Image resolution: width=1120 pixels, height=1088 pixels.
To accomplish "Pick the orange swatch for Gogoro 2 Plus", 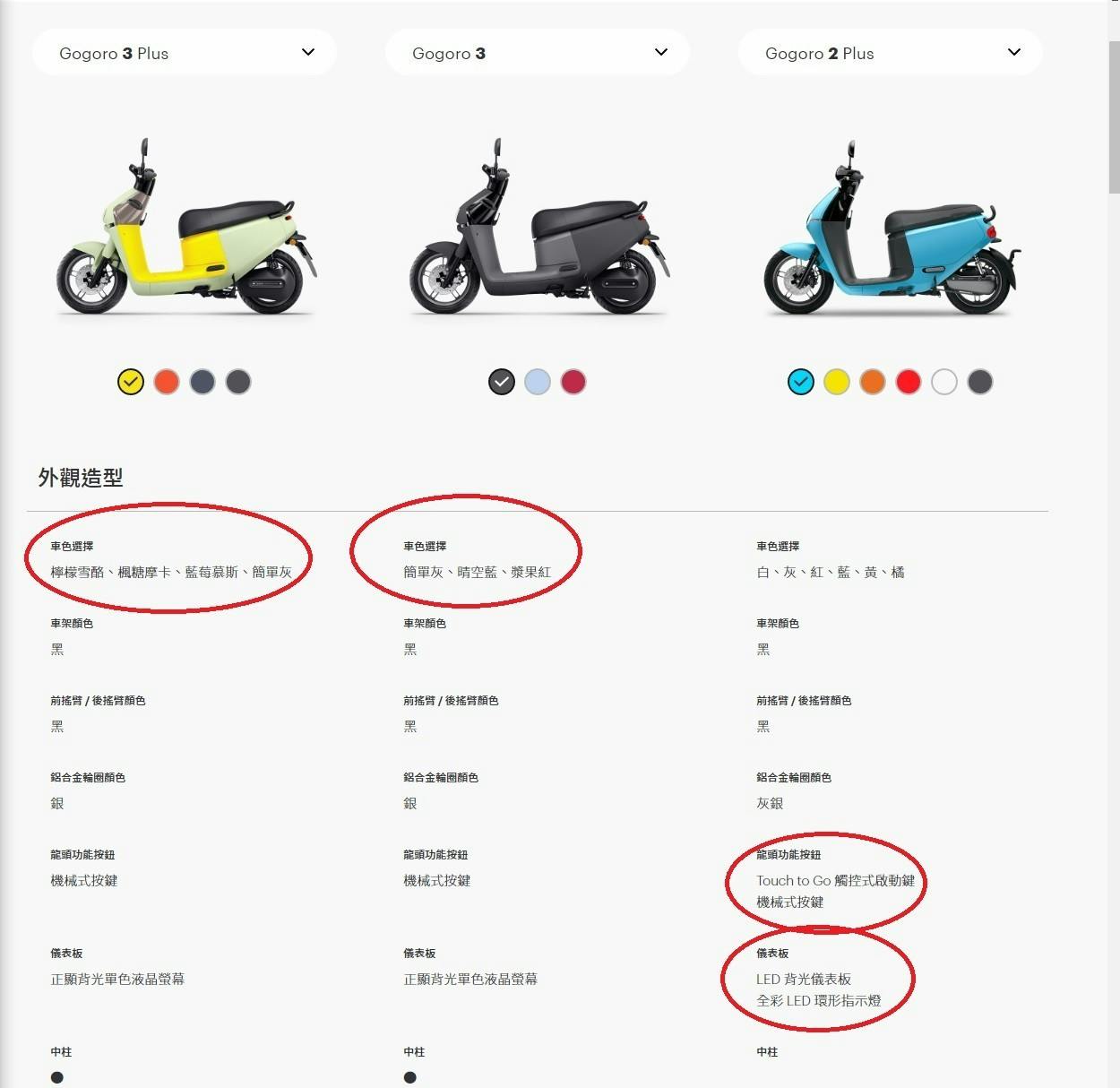I will (x=873, y=382).
